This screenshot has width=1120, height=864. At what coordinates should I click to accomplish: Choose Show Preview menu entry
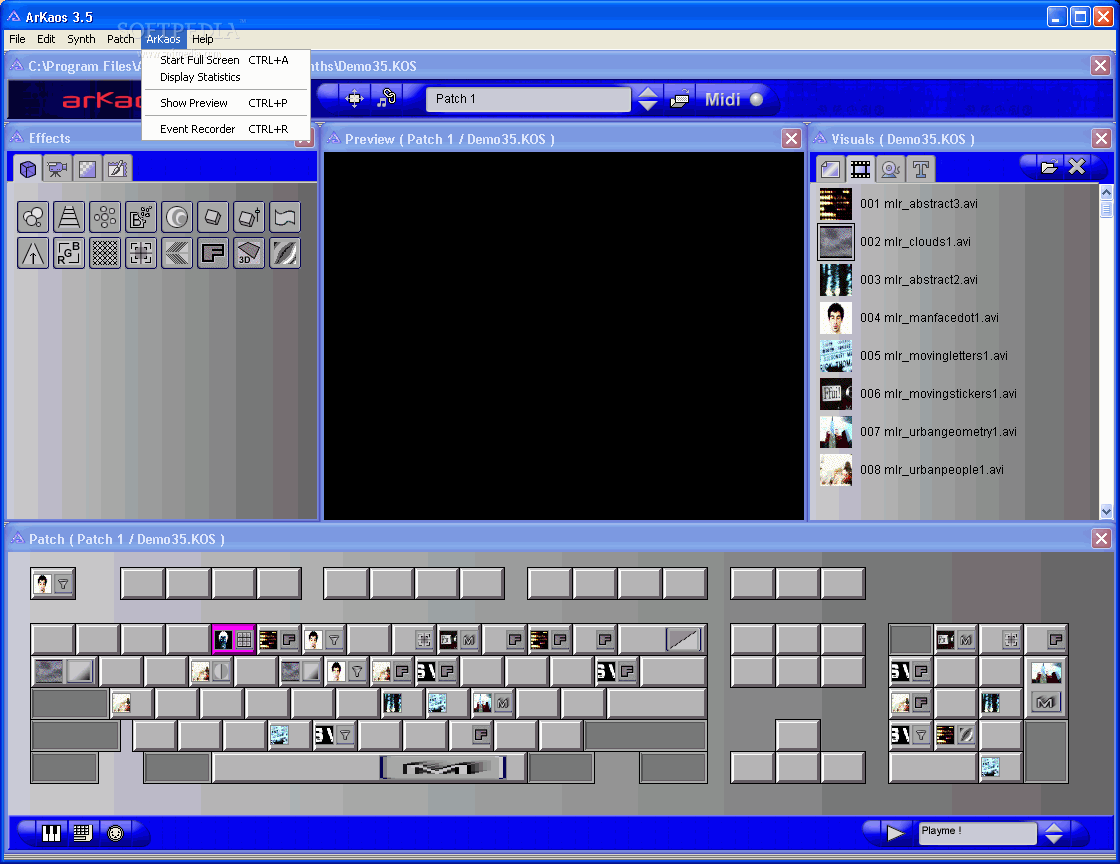(224, 103)
